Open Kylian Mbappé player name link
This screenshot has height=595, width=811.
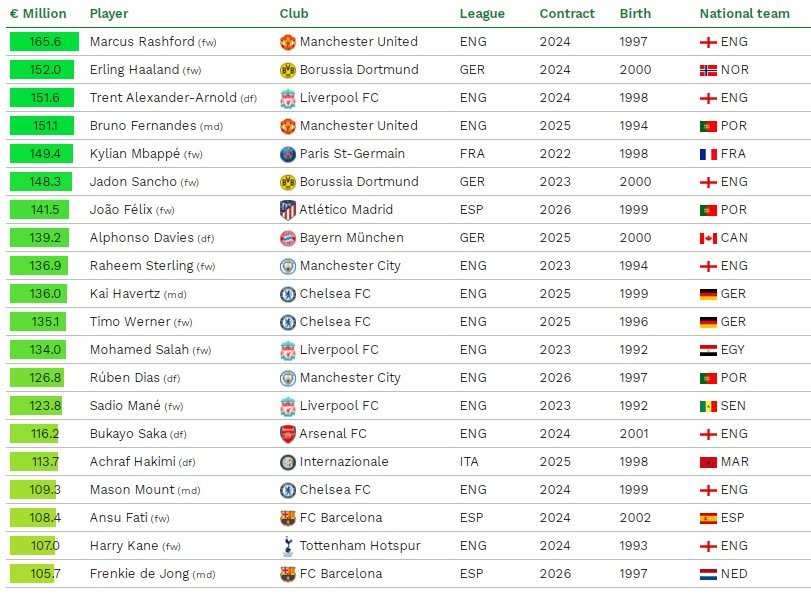coord(135,154)
